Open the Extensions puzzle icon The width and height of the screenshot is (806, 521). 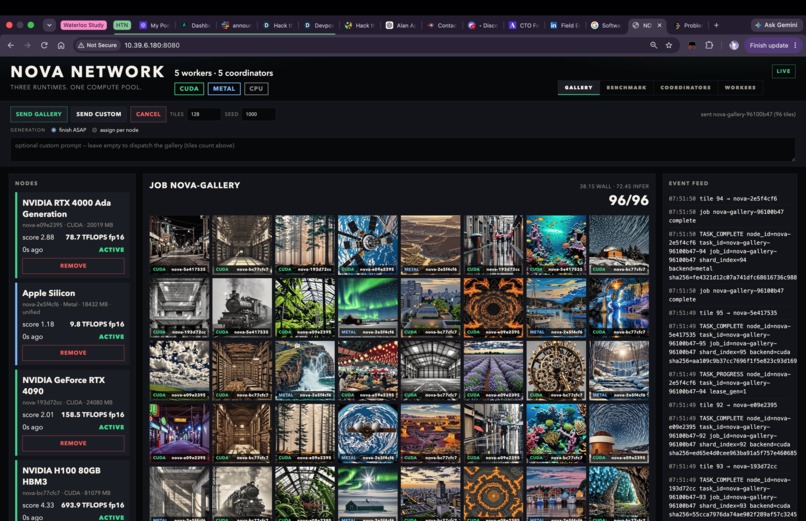(709, 45)
